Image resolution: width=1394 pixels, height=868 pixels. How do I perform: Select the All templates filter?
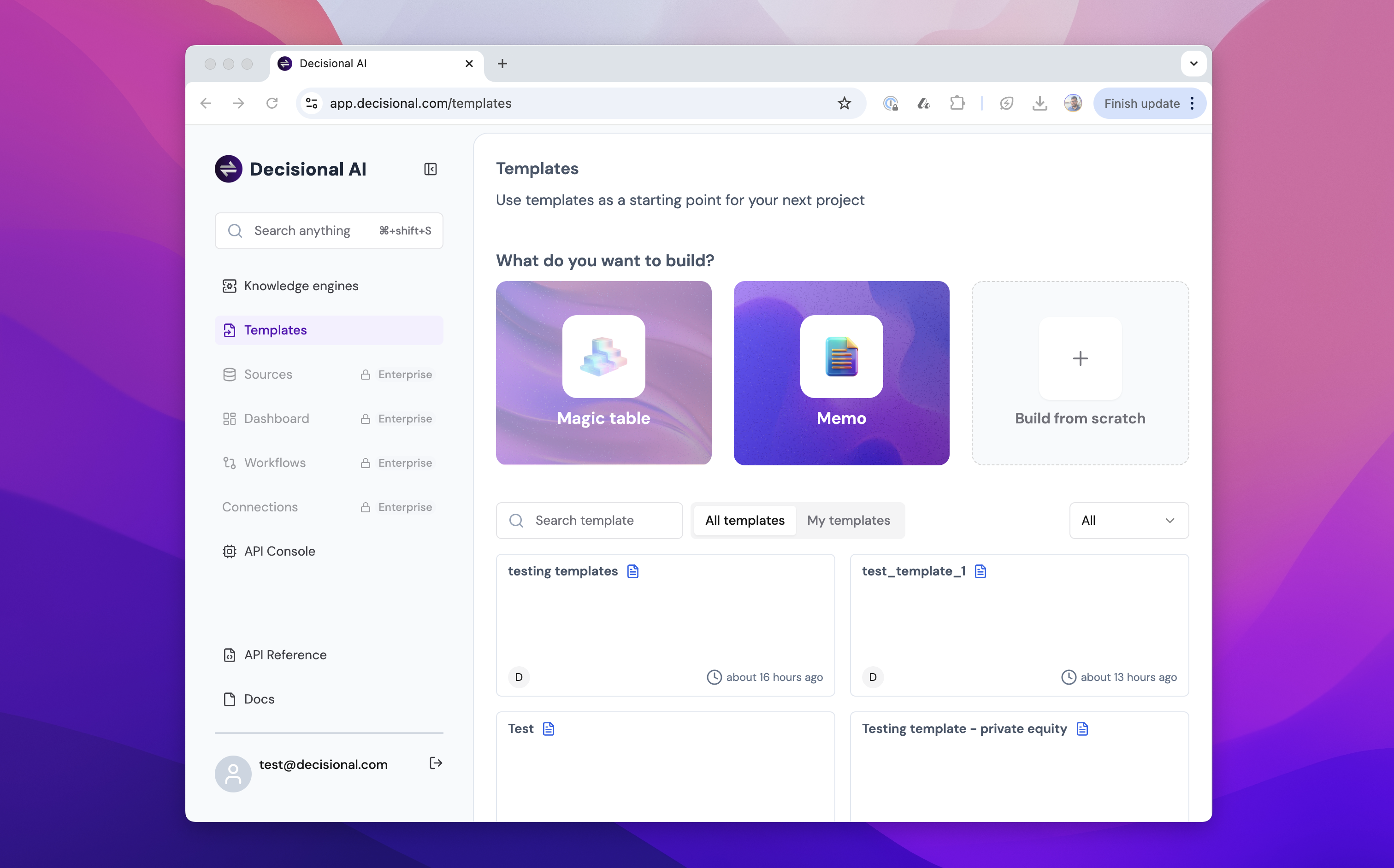pos(744,520)
